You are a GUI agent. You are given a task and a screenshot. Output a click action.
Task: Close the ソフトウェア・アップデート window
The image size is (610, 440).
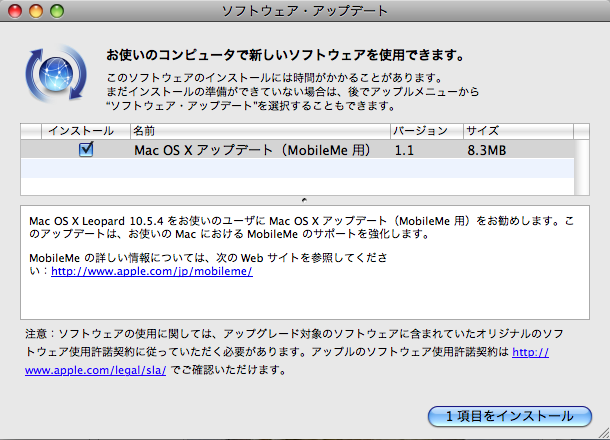point(15,11)
